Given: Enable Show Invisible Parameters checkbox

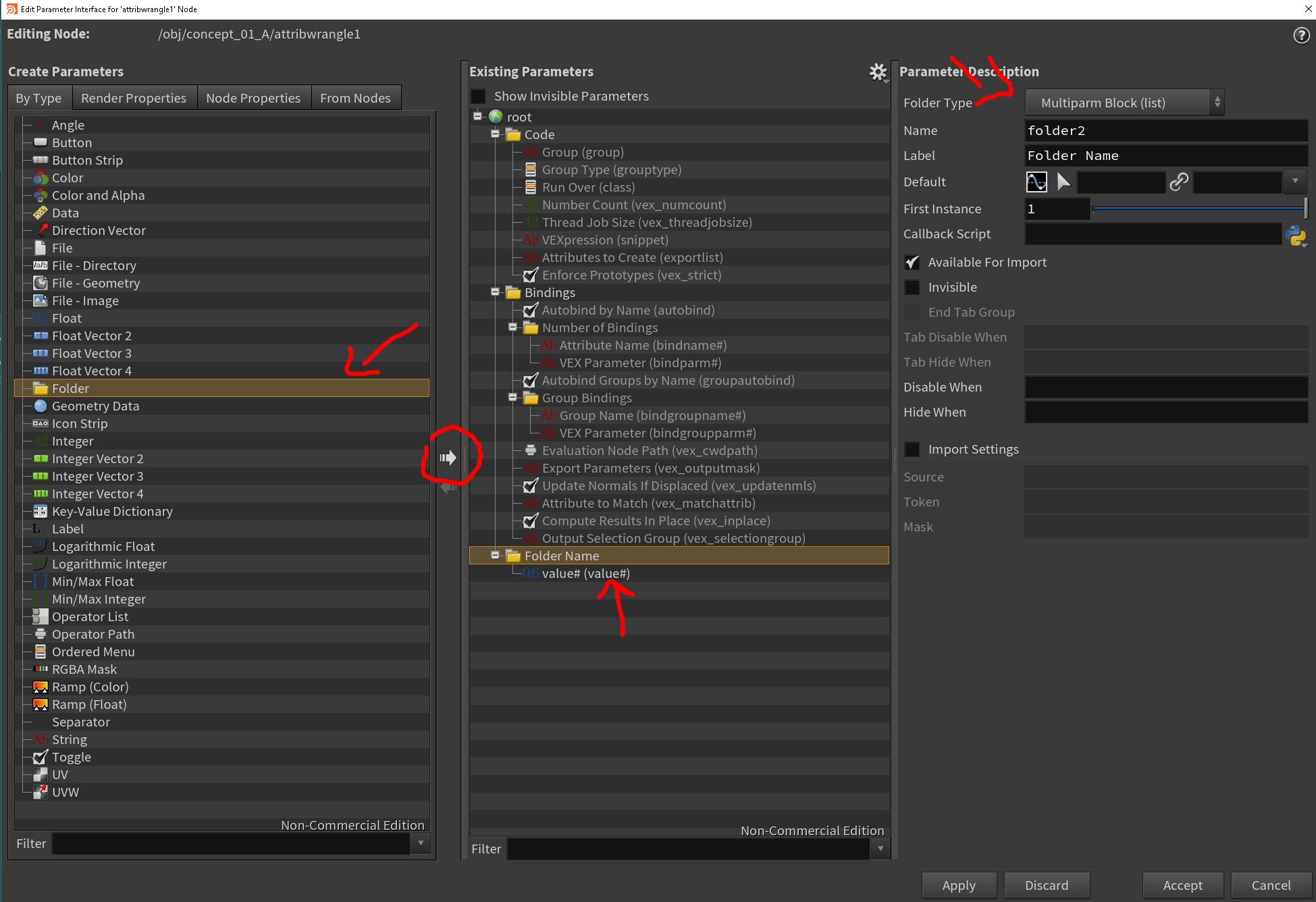Looking at the screenshot, I should (478, 97).
